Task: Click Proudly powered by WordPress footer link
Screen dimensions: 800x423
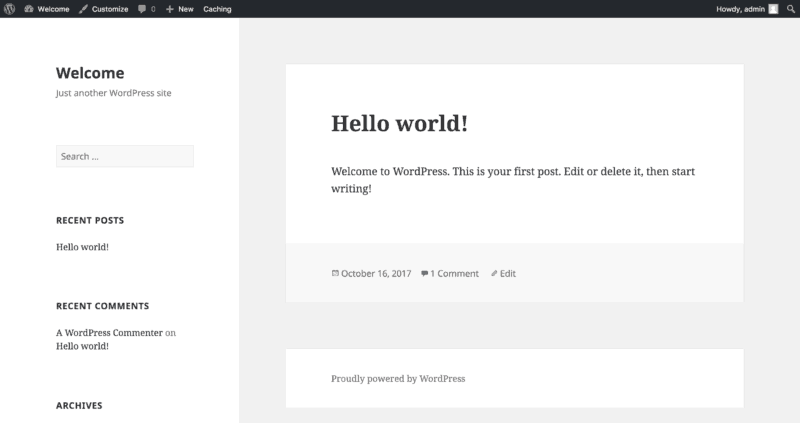Action: 398,379
